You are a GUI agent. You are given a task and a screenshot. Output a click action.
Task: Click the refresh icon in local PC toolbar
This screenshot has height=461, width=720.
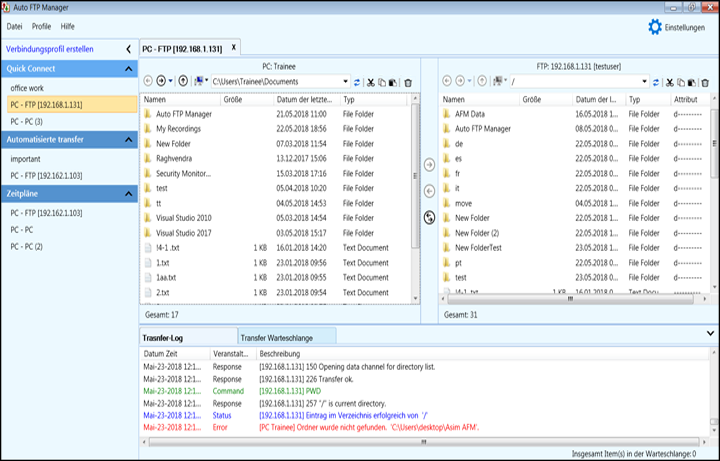click(x=358, y=81)
